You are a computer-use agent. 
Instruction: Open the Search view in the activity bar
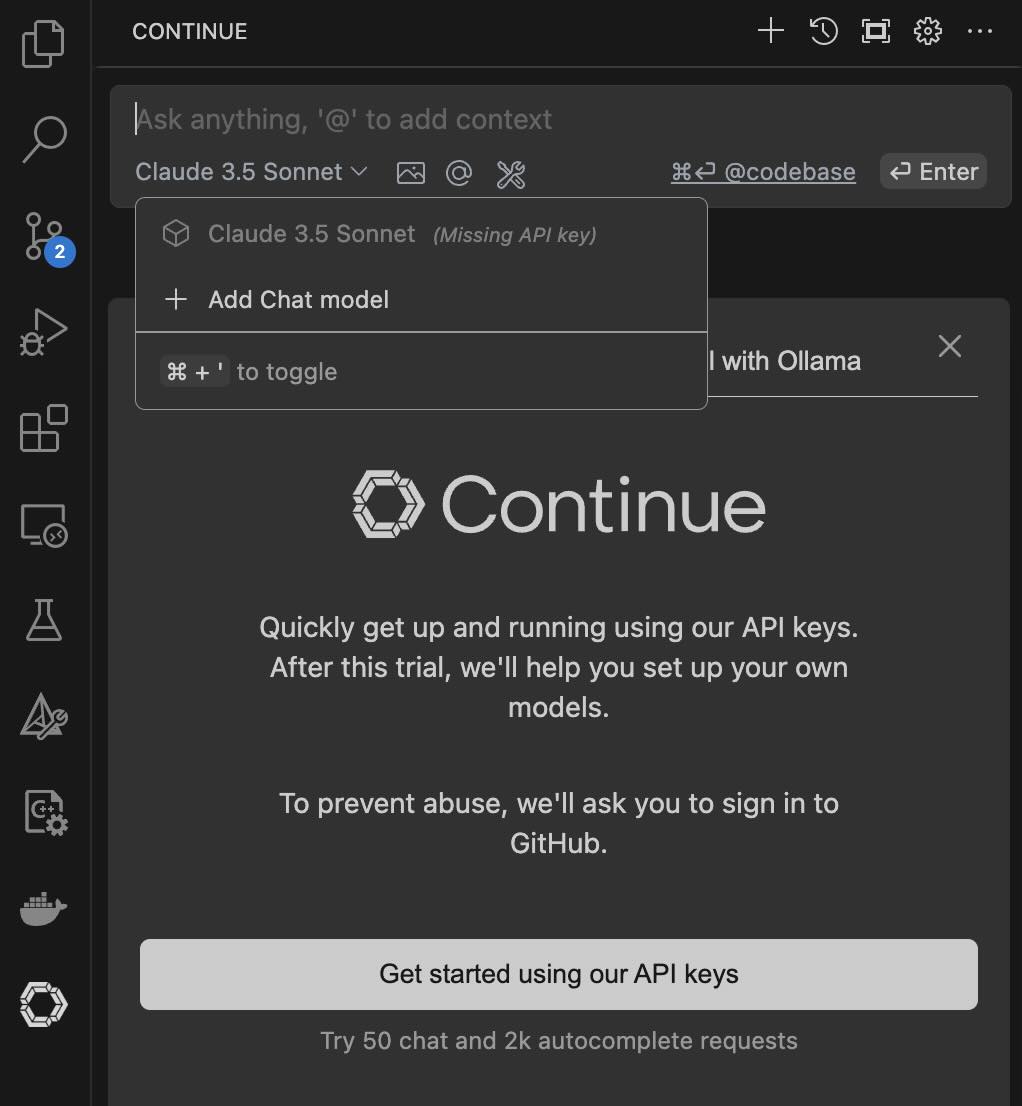pos(44,140)
